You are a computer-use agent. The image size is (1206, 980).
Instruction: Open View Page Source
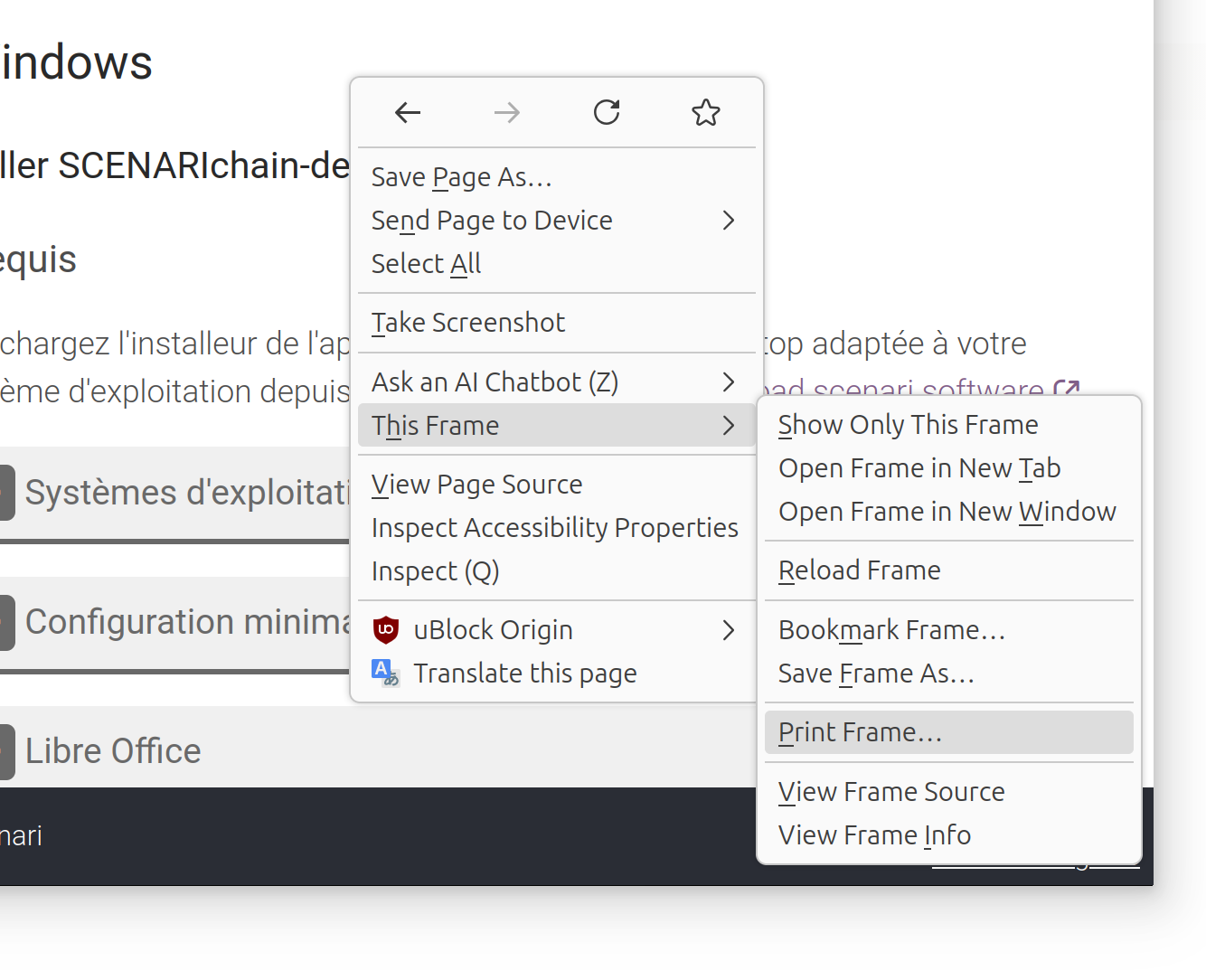(477, 485)
